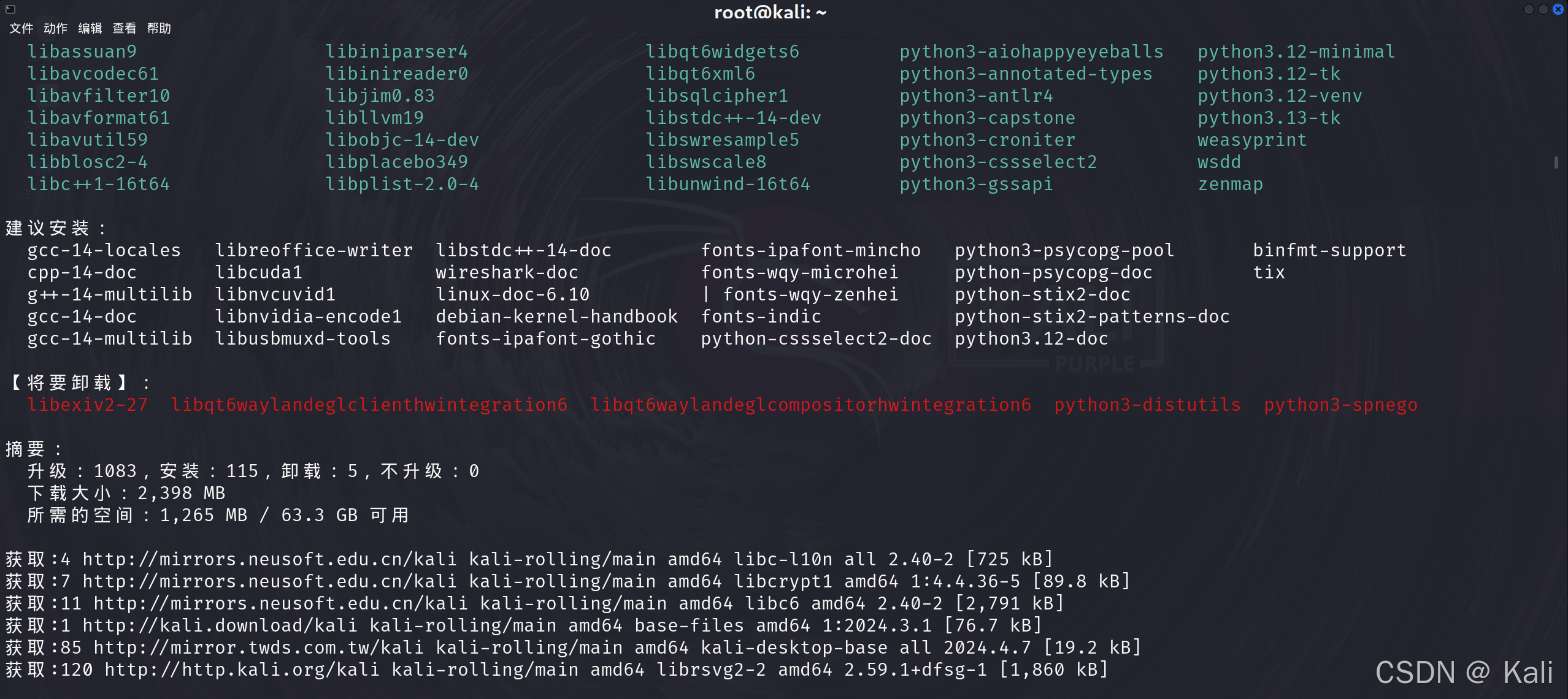Click the wireshark-doc suggested package

tap(507, 272)
